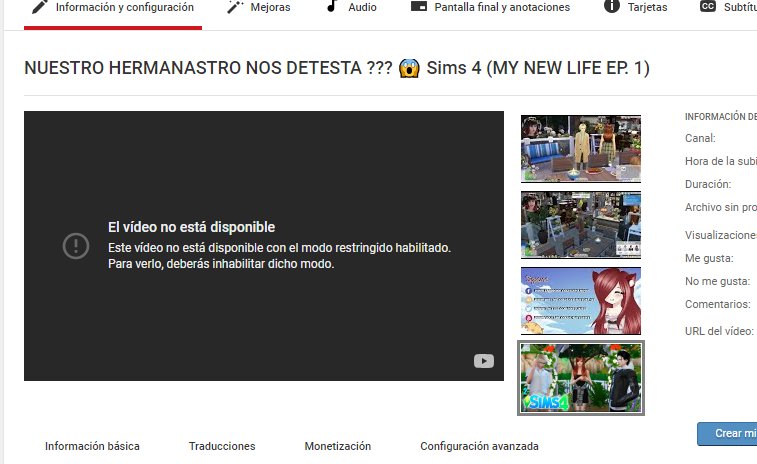Select the Monetización sub-tab
The image size is (757, 464).
pyautogui.click(x=337, y=446)
